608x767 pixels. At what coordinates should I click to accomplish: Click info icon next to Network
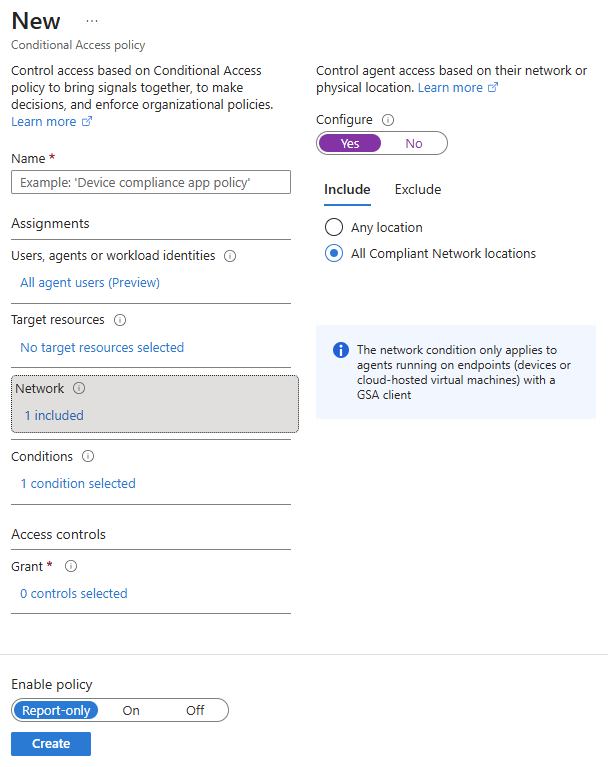point(79,388)
